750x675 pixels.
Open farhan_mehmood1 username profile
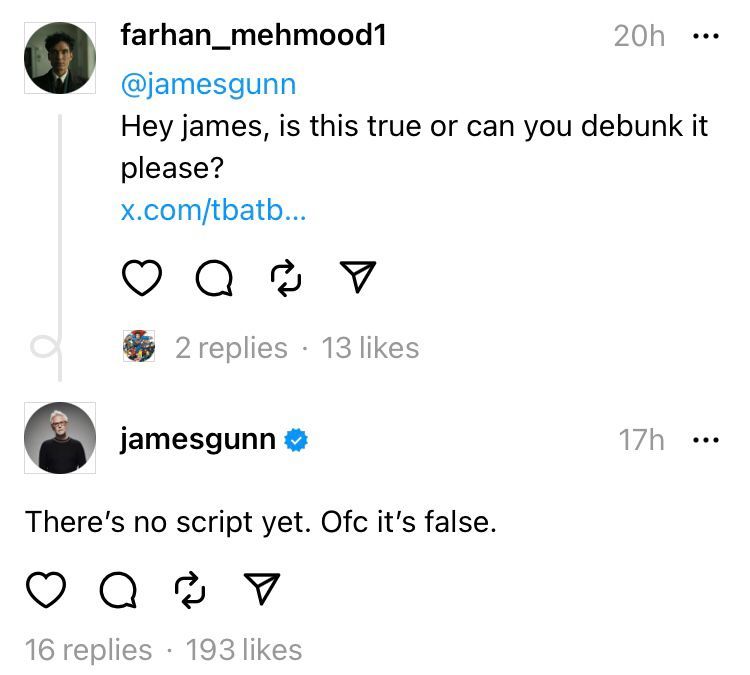(253, 36)
